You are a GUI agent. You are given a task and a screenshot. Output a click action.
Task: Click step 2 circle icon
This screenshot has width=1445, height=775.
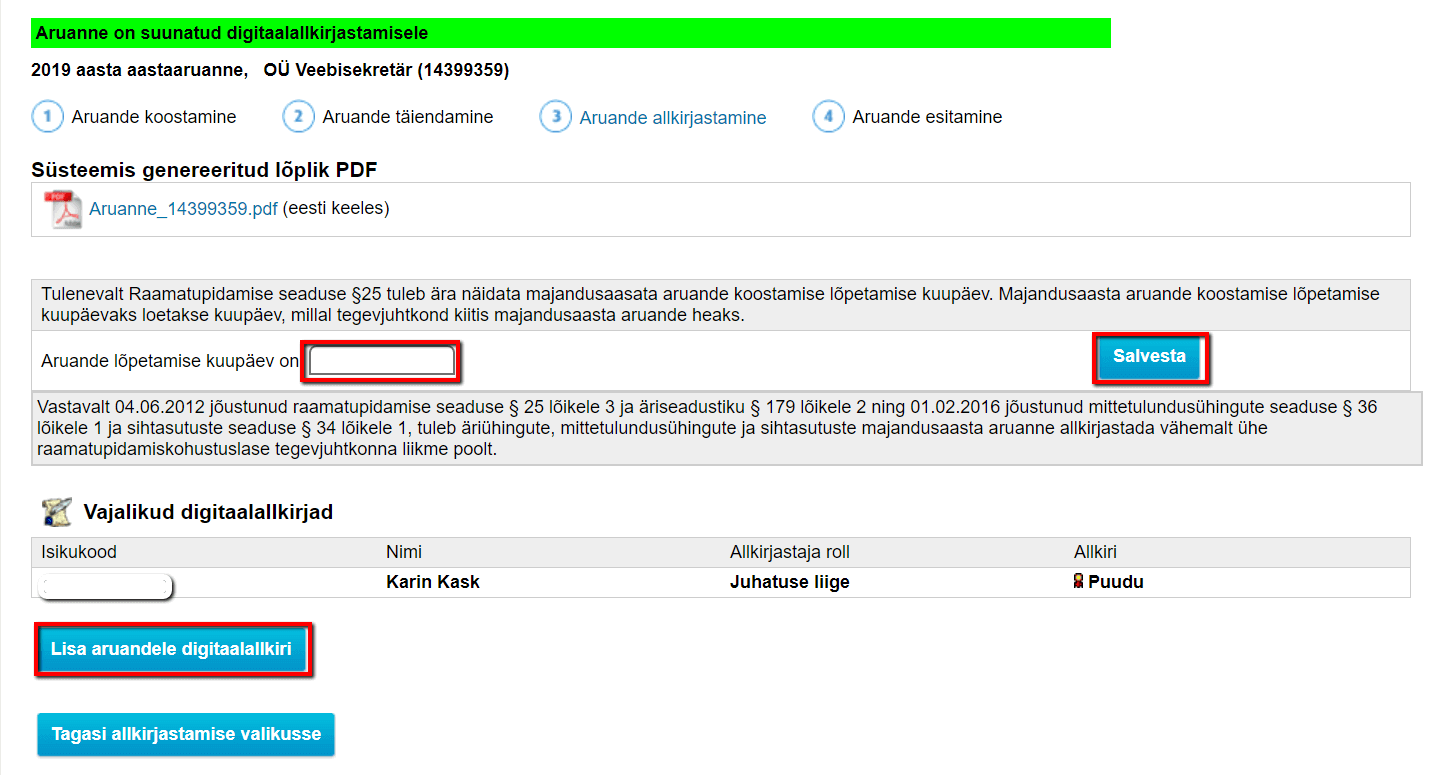(x=298, y=117)
